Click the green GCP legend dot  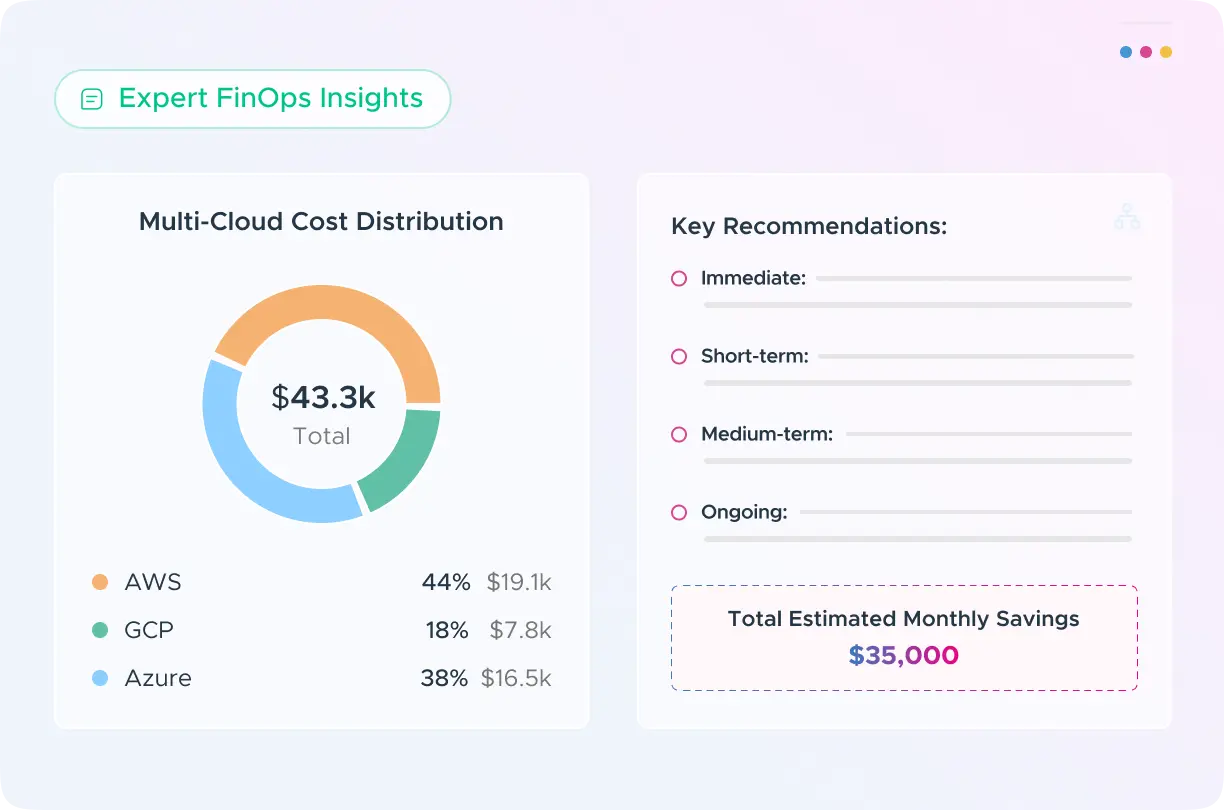click(100, 630)
